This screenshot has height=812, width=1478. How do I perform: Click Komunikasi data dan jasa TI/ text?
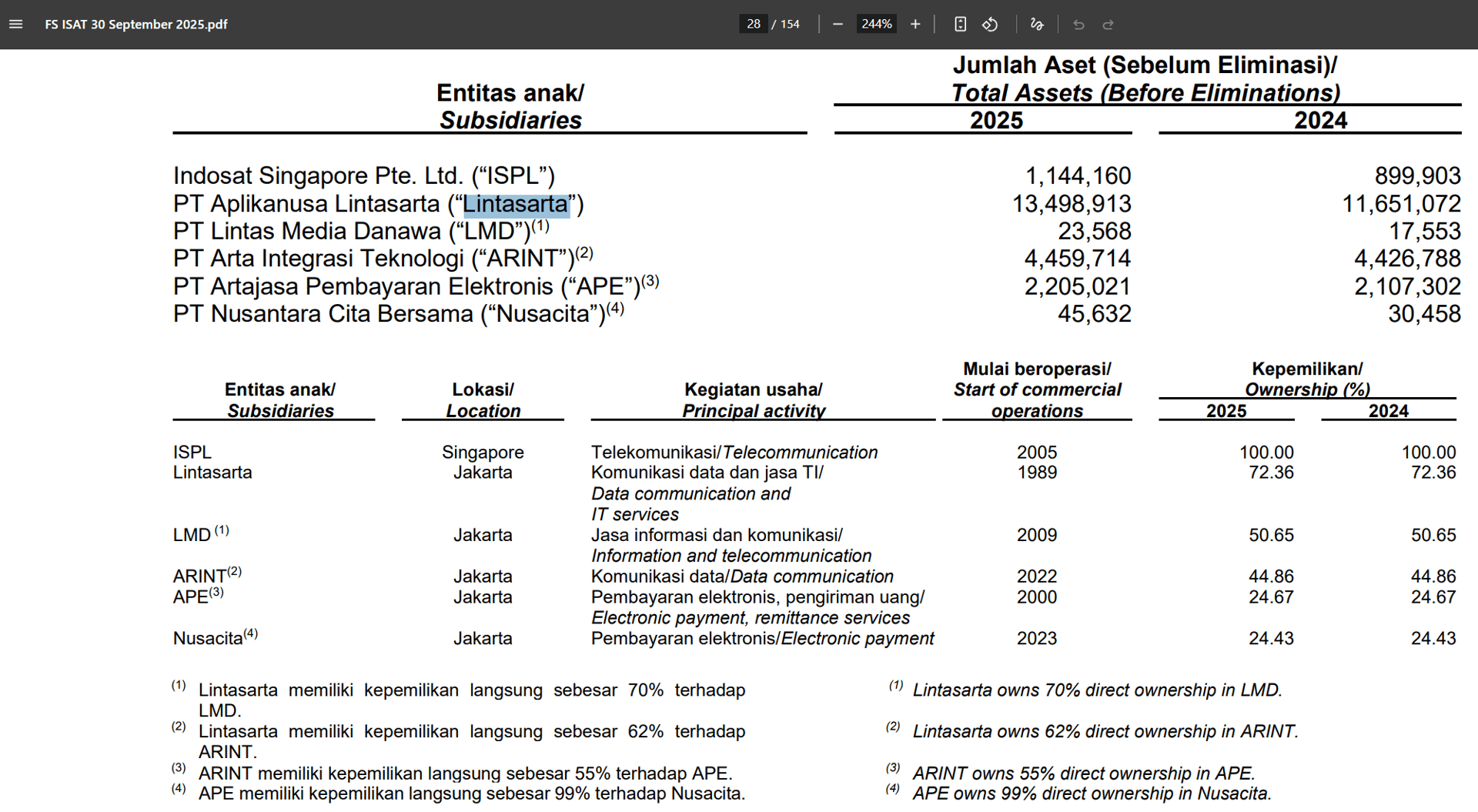(x=707, y=473)
